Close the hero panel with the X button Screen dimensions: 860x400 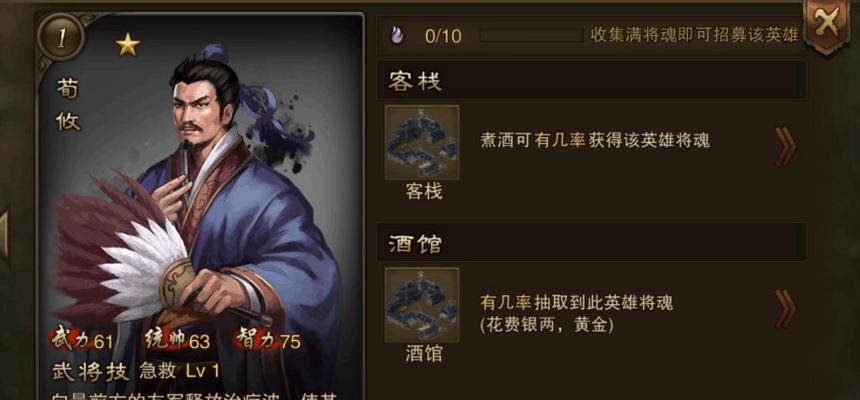[827, 24]
